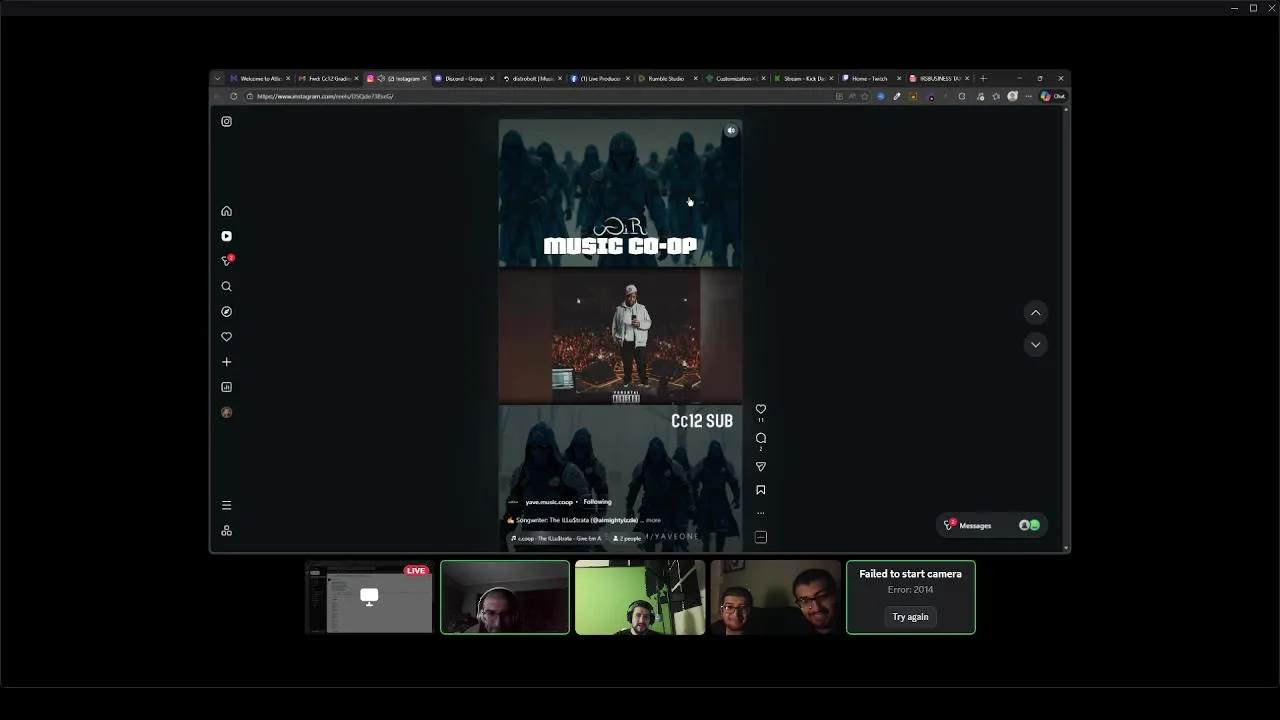The width and height of the screenshot is (1280, 720).
Task: Open Notifications heart icon in sidebar
Action: (226, 337)
